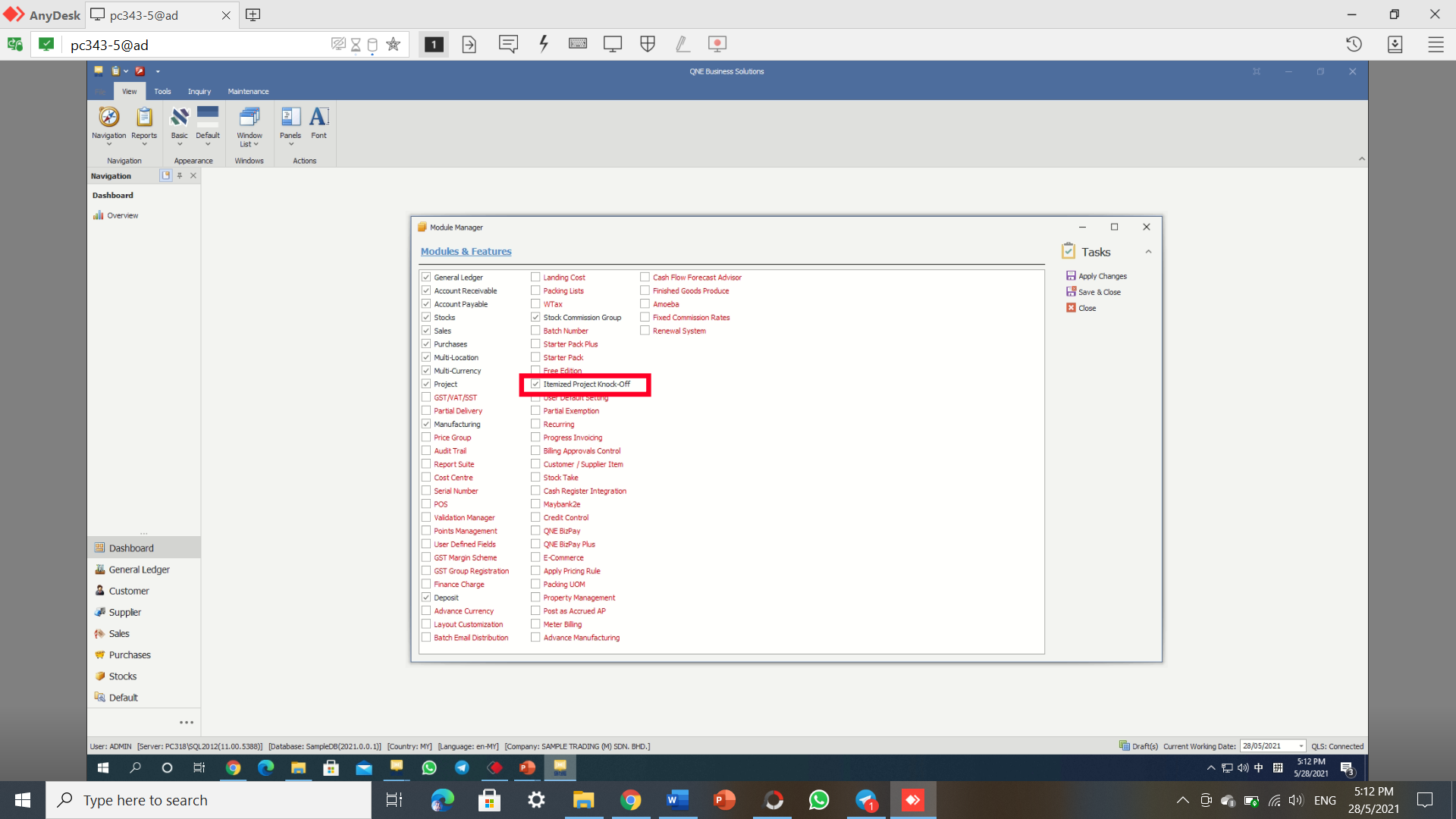Open Customer navigation item
The width and height of the screenshot is (1456, 819).
coord(143,591)
